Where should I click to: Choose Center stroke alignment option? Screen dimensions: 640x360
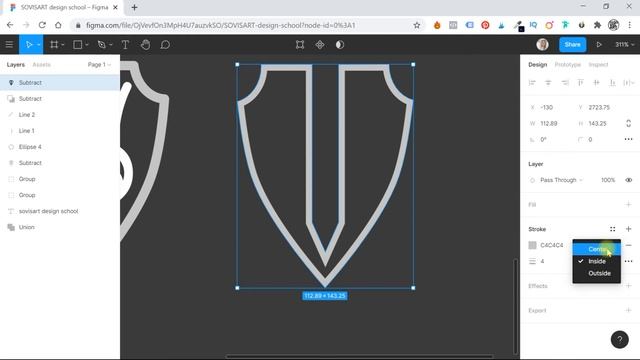pyautogui.click(x=596, y=249)
